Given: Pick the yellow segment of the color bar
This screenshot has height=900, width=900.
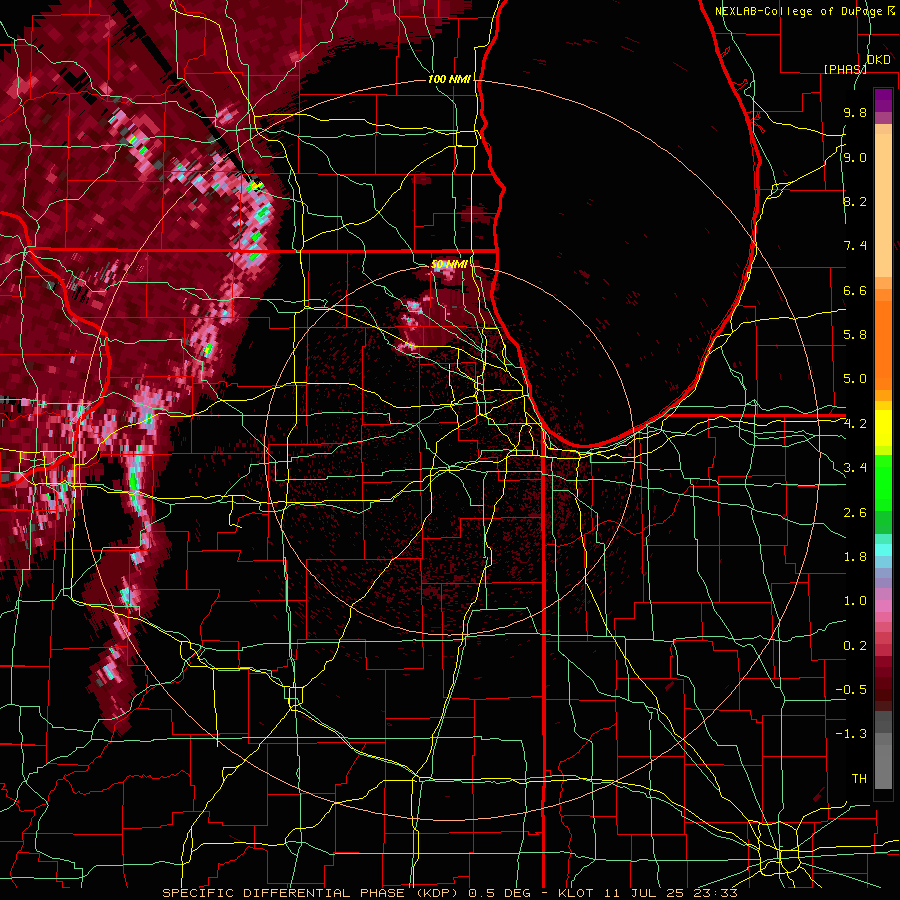Looking at the screenshot, I should [x=883, y=429].
